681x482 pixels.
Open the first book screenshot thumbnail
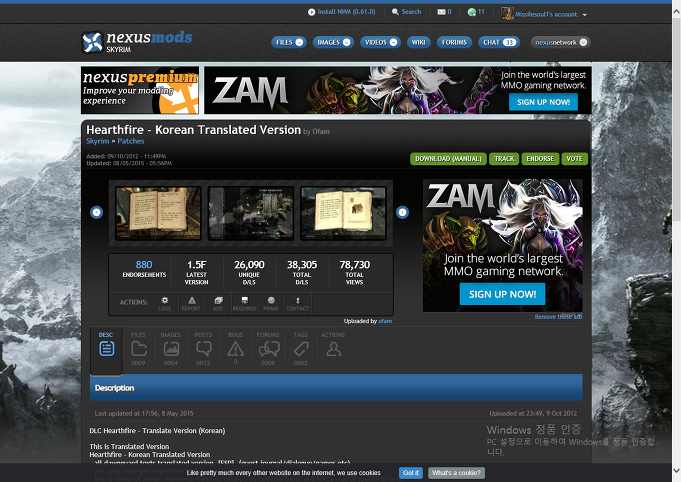pyautogui.click(x=158, y=213)
